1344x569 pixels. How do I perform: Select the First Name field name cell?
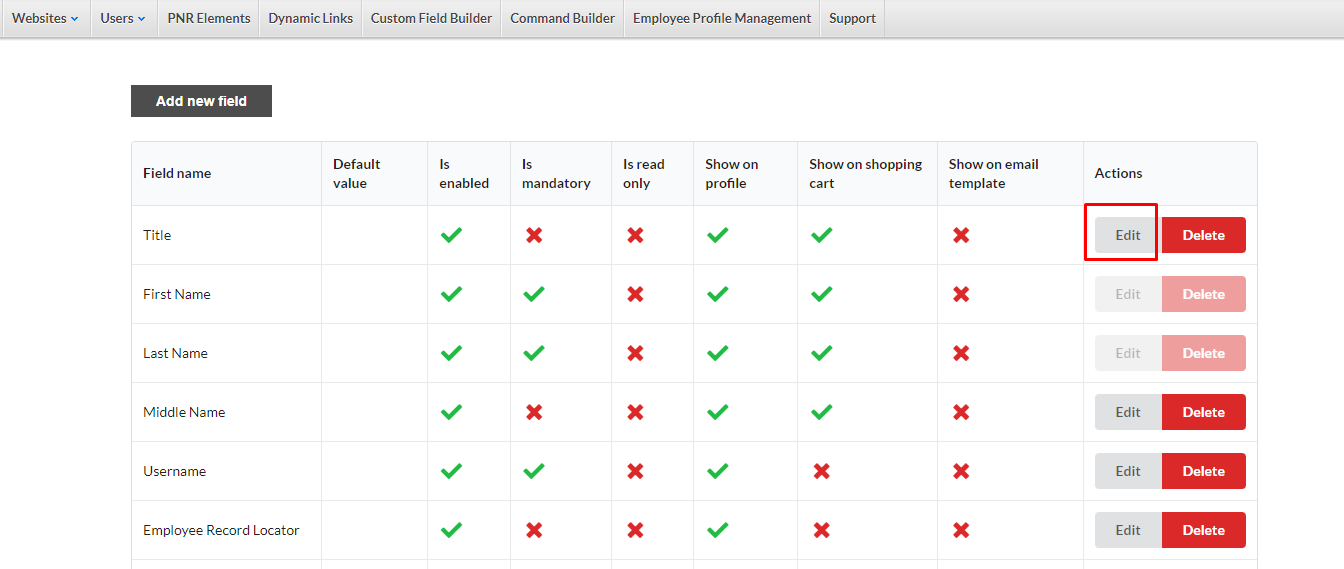[226, 294]
